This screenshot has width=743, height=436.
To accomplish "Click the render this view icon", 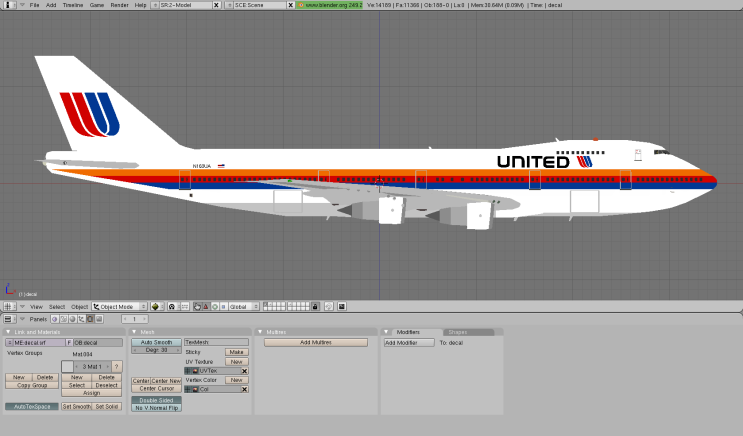I will click(x=341, y=307).
